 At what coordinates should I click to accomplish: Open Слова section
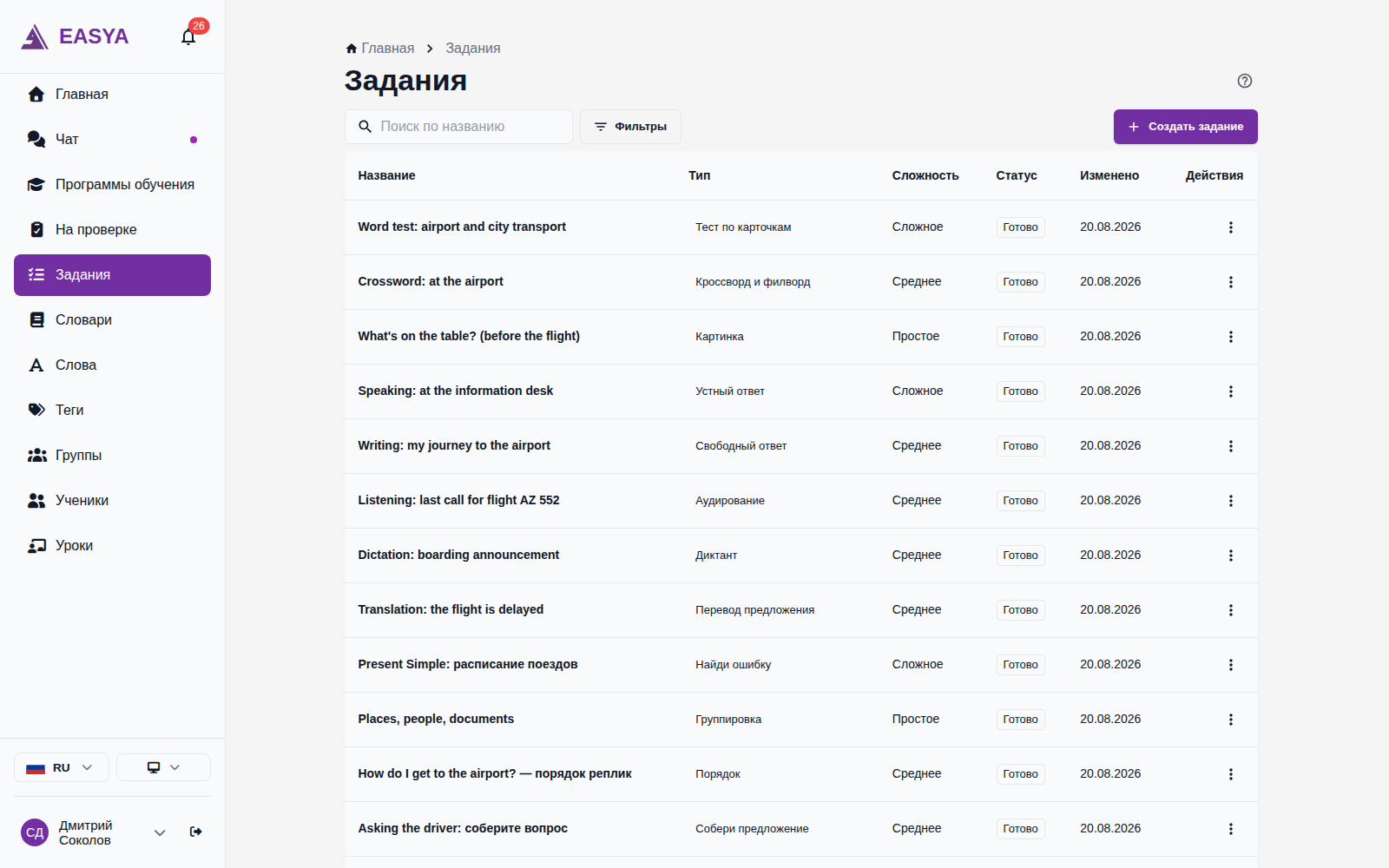tap(112, 365)
